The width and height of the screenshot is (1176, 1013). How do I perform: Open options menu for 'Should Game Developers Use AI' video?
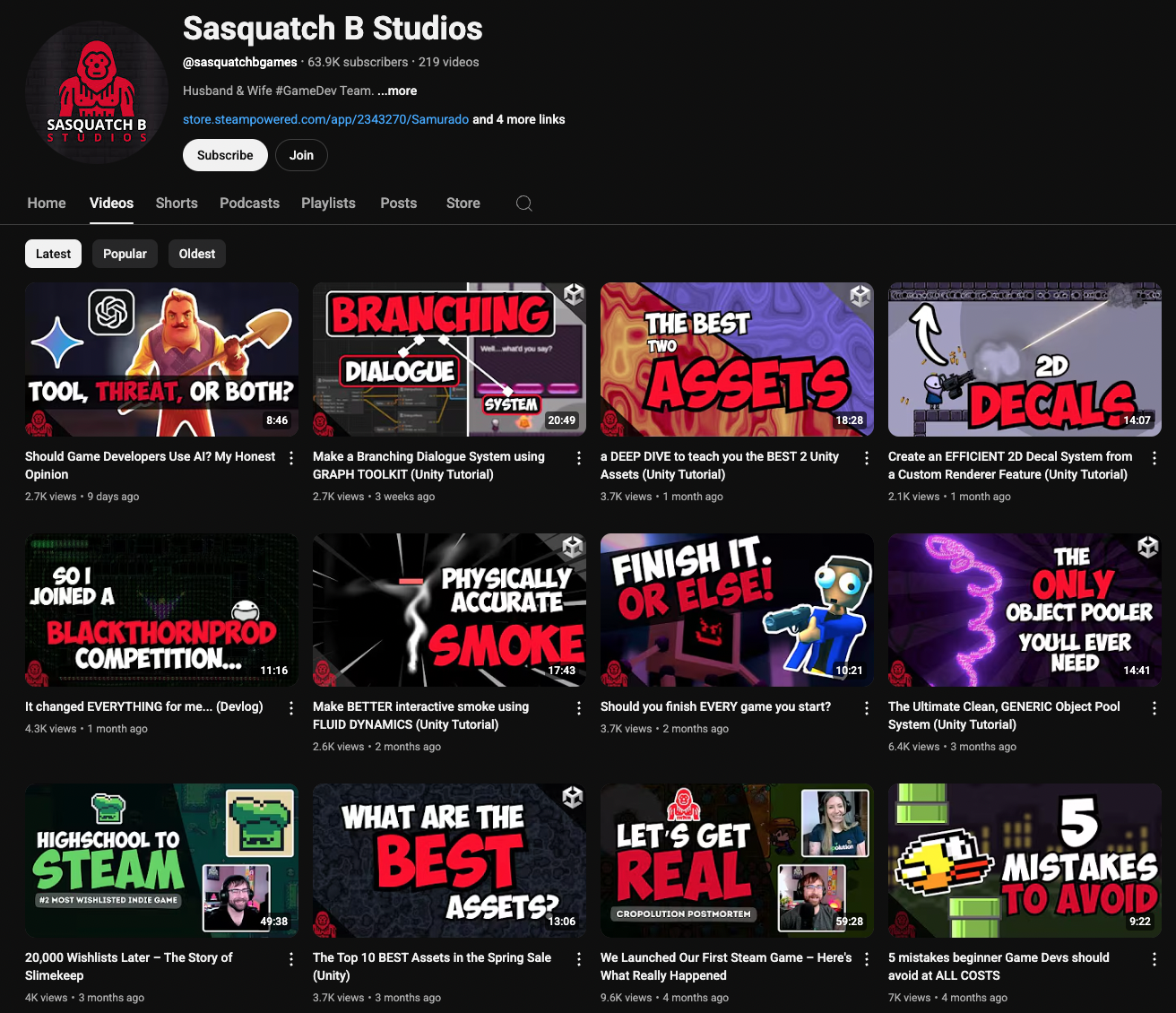point(291,458)
